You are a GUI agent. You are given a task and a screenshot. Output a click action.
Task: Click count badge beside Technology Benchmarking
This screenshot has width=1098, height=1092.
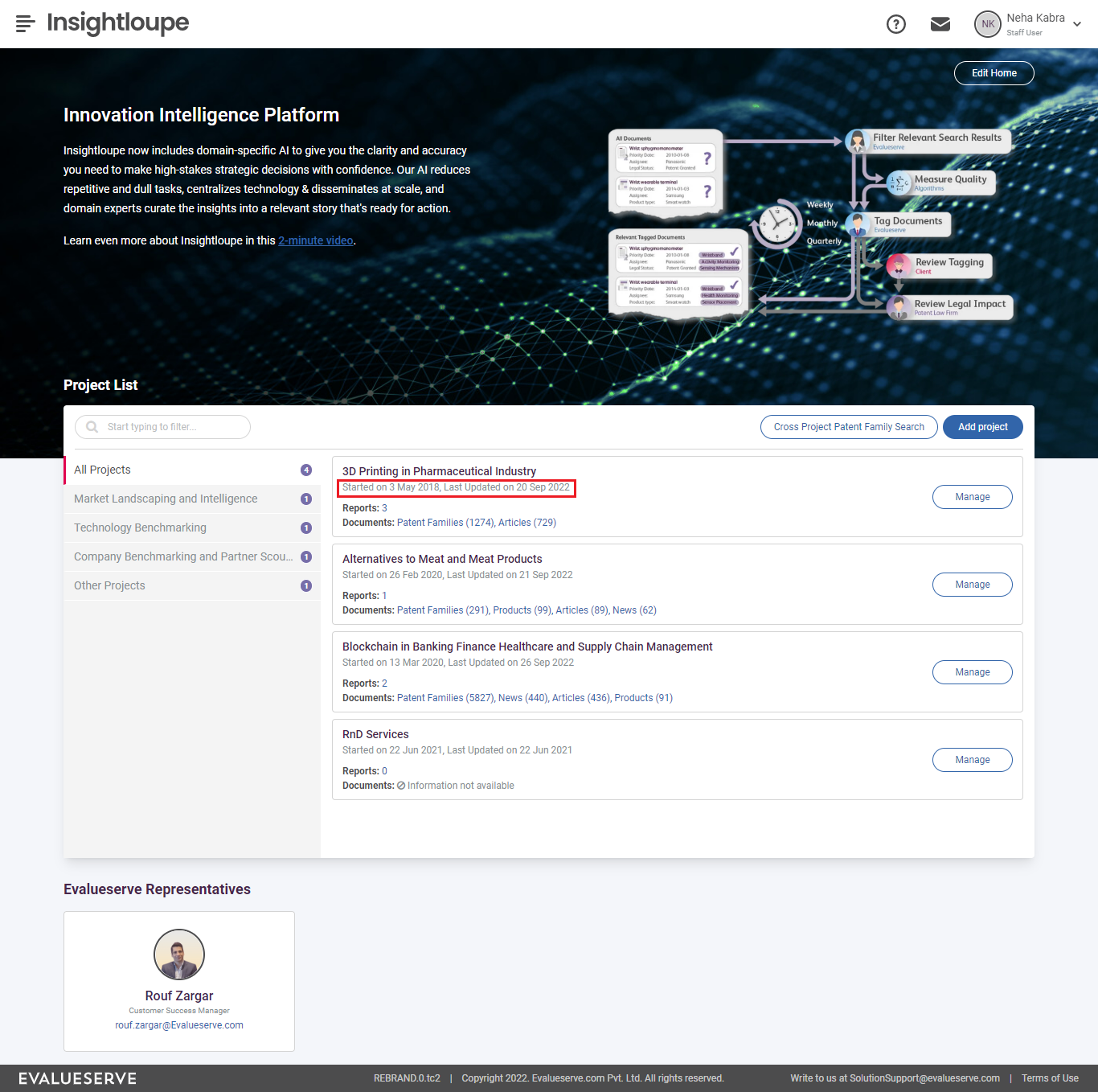point(306,528)
